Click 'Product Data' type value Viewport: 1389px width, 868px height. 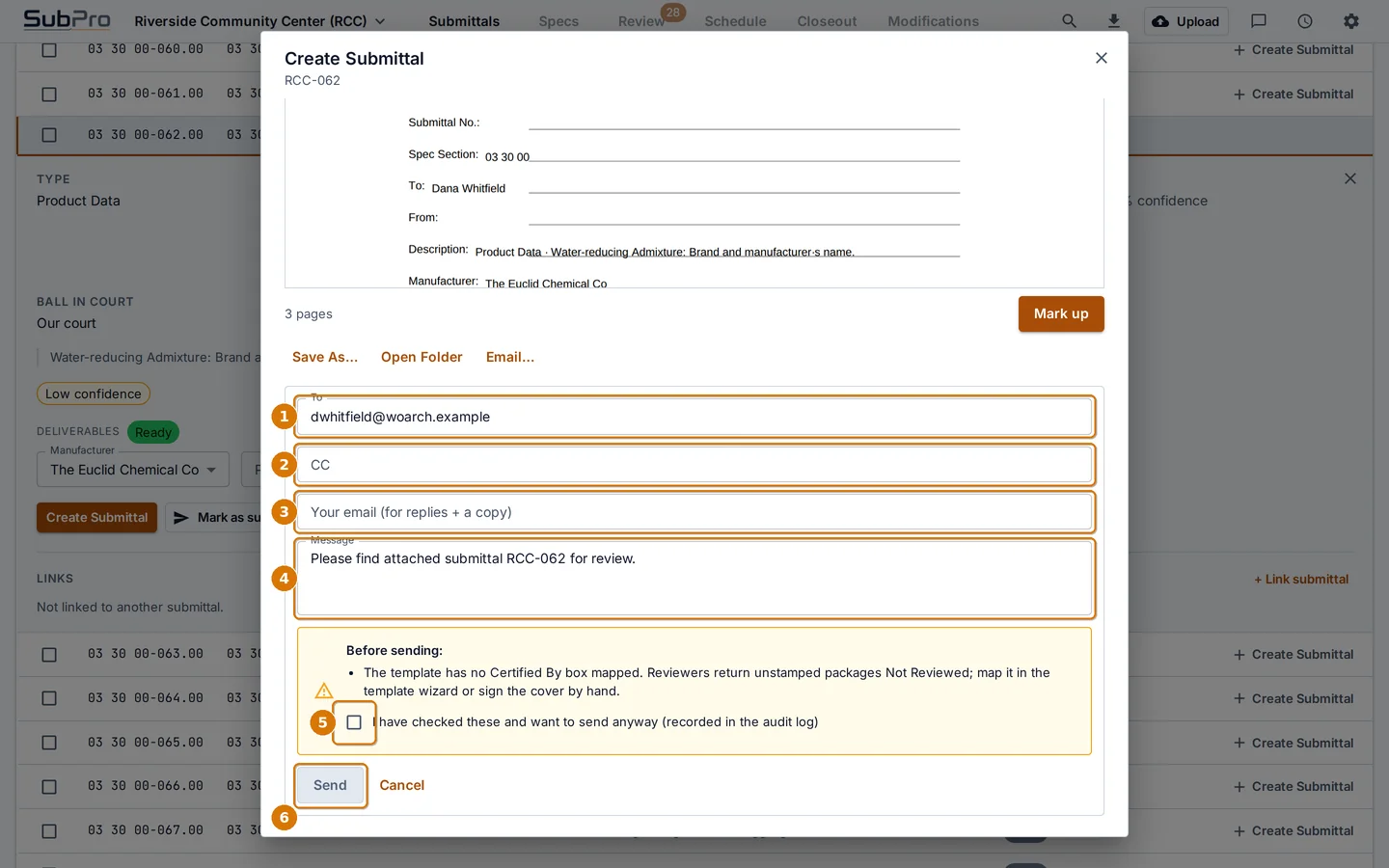pos(78,201)
